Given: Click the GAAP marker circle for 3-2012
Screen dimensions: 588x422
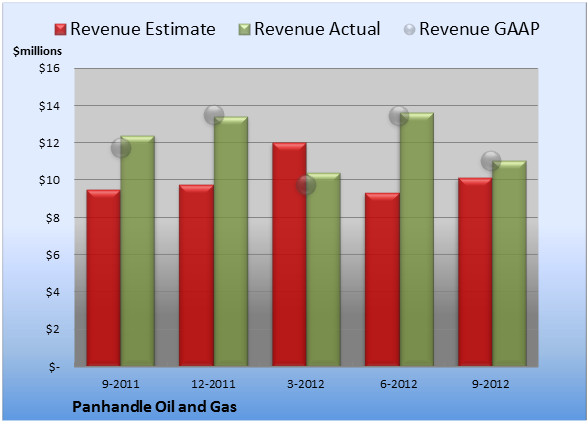Looking at the screenshot, I should [x=306, y=185].
